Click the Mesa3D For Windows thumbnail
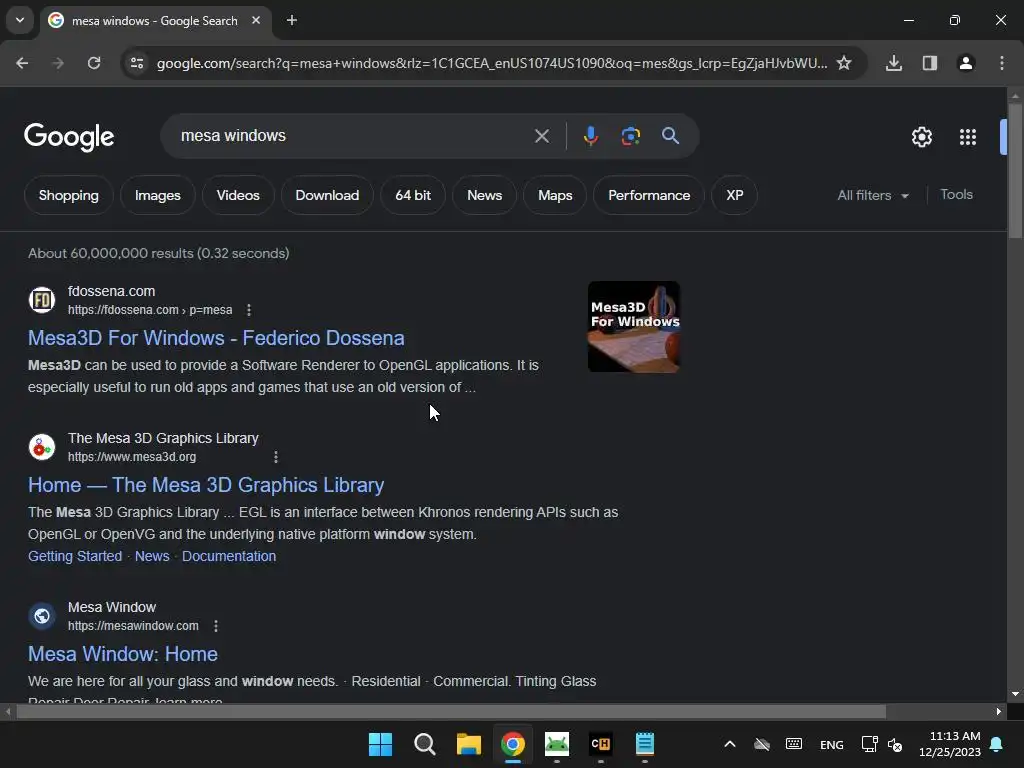Viewport: 1024px width, 768px height. point(633,327)
